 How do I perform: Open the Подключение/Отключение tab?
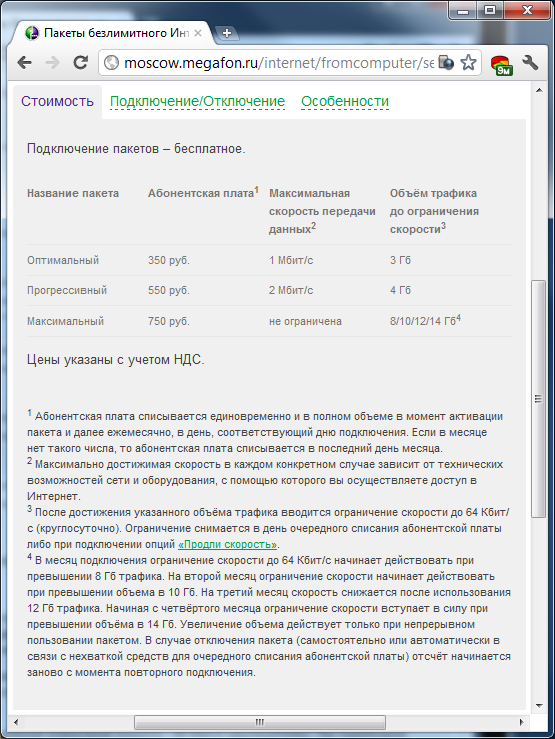click(x=197, y=101)
